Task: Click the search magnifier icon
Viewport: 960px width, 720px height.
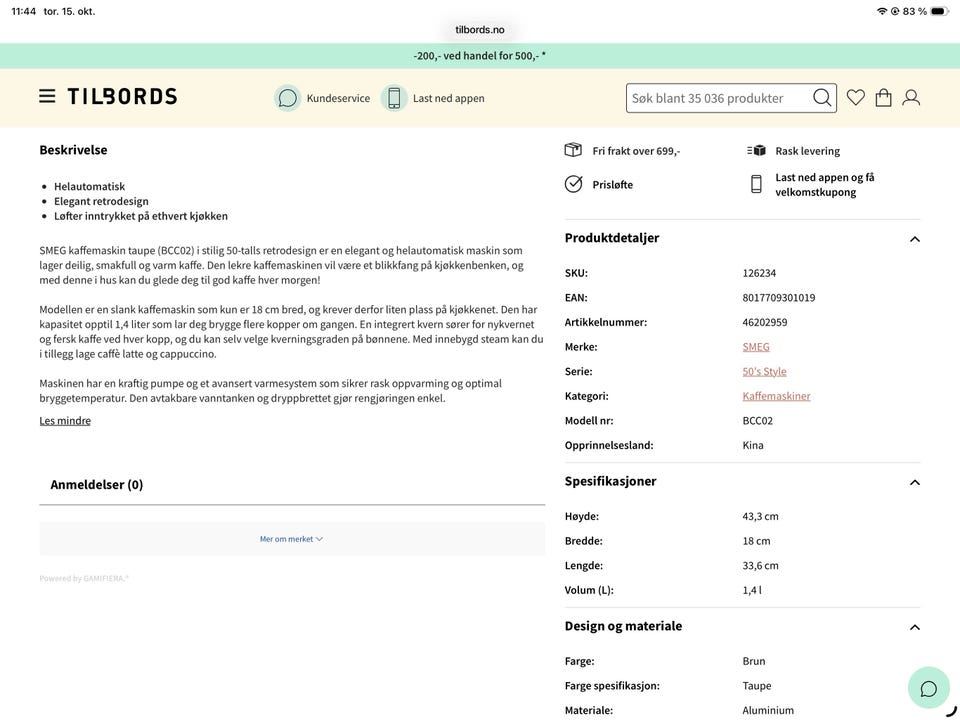Action: point(822,98)
